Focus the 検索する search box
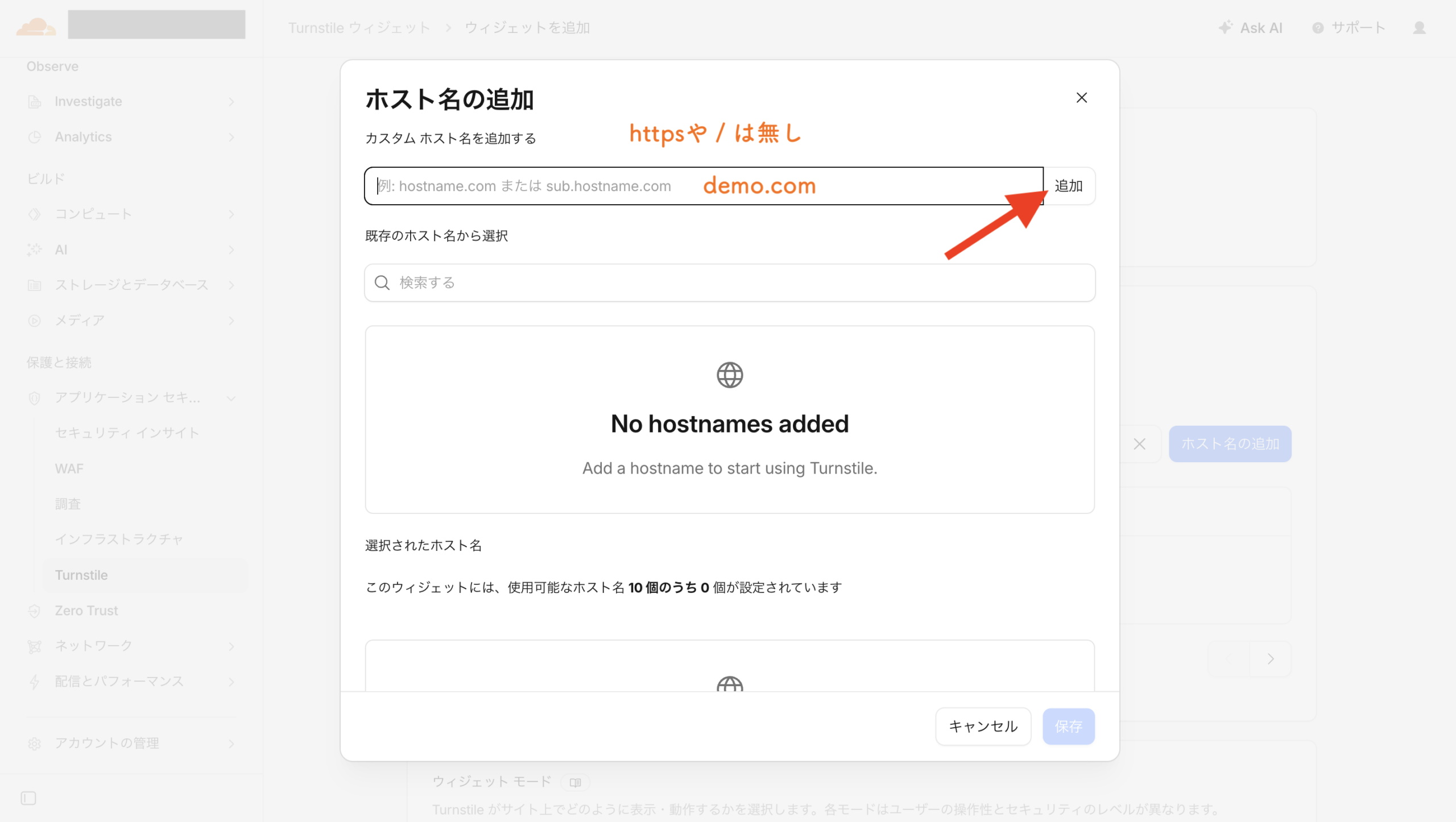 pyautogui.click(x=730, y=283)
